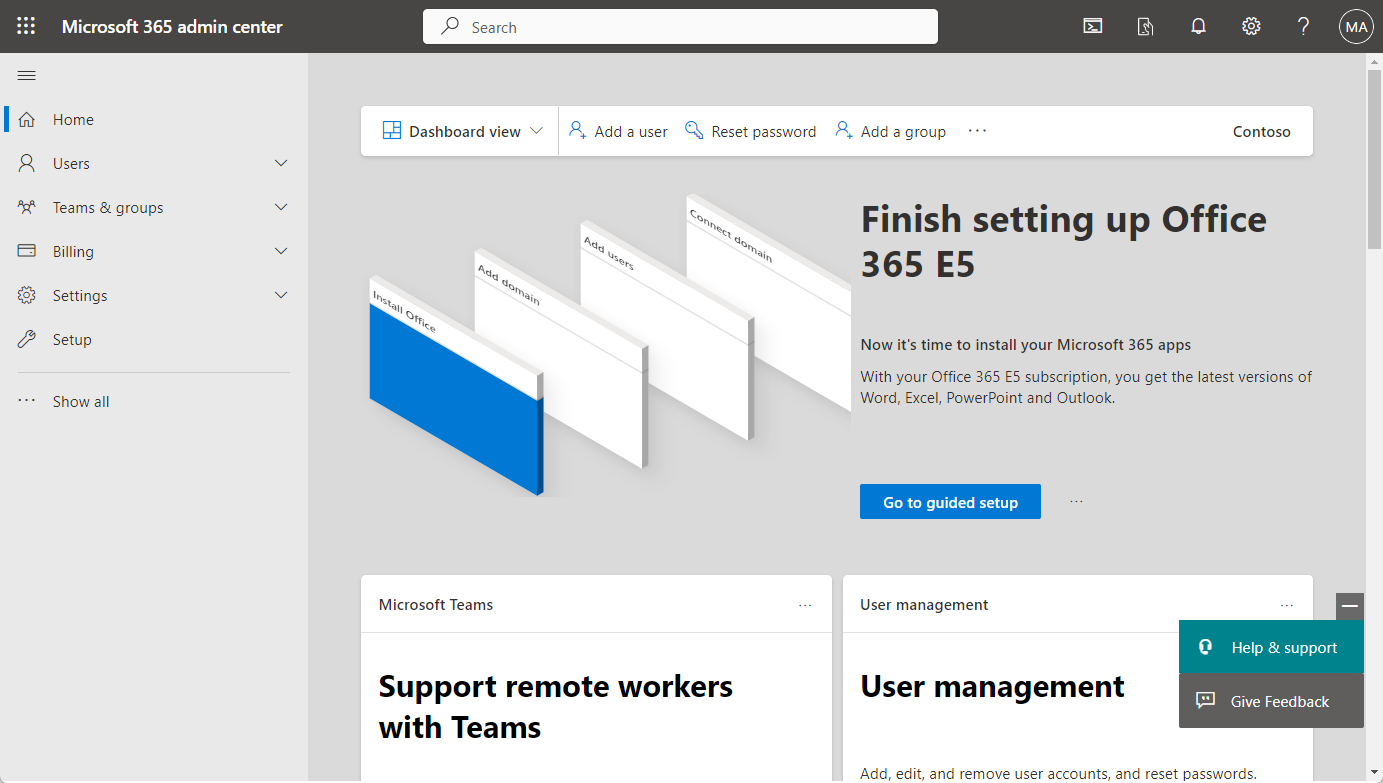Open the Microsoft 365 app launcher
1383x783 pixels.
pos(26,26)
